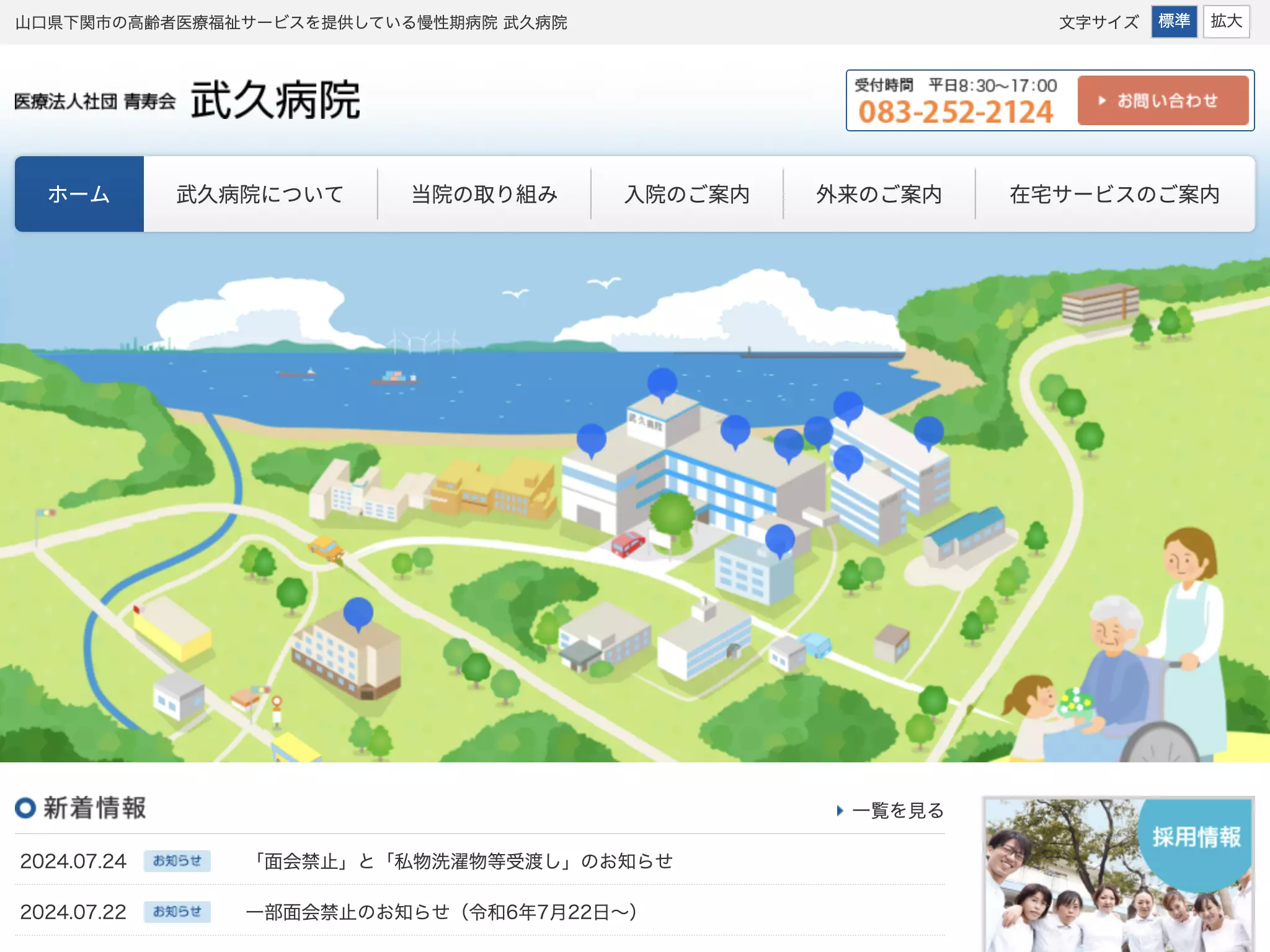Click the 受付時間 平日8:30〜17:00 text
Image resolution: width=1270 pixels, height=952 pixels.
tap(956, 85)
